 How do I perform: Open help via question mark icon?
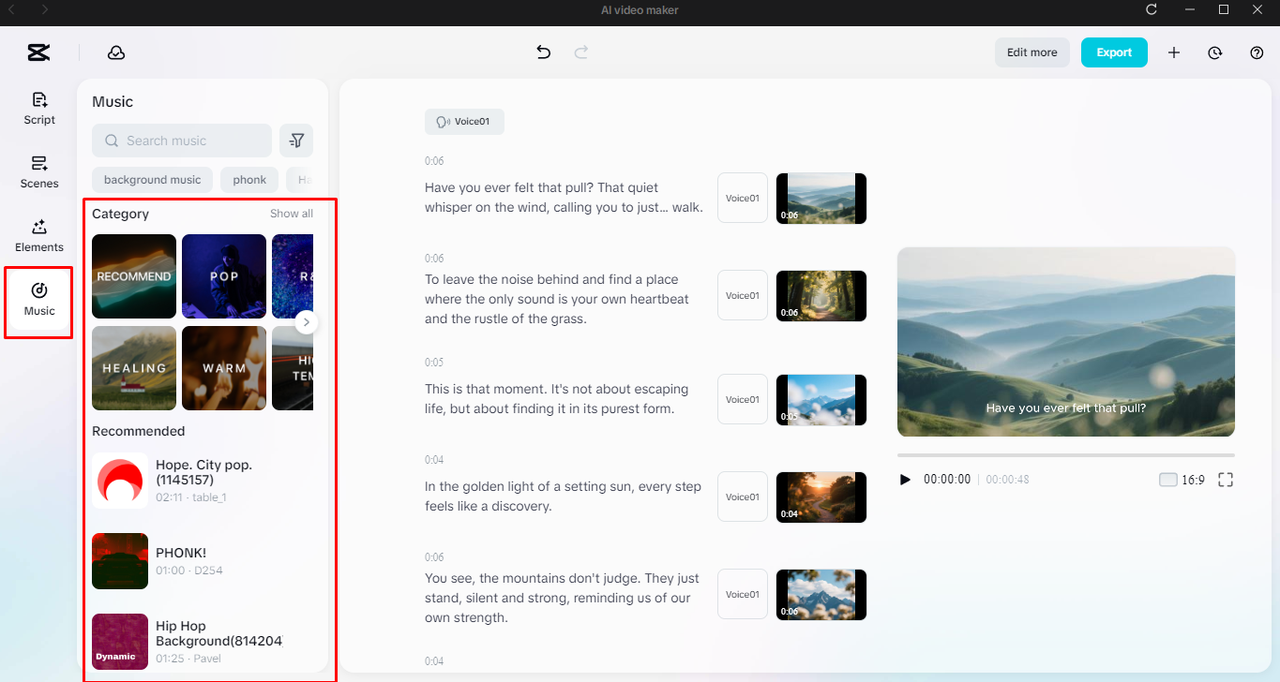[1257, 52]
